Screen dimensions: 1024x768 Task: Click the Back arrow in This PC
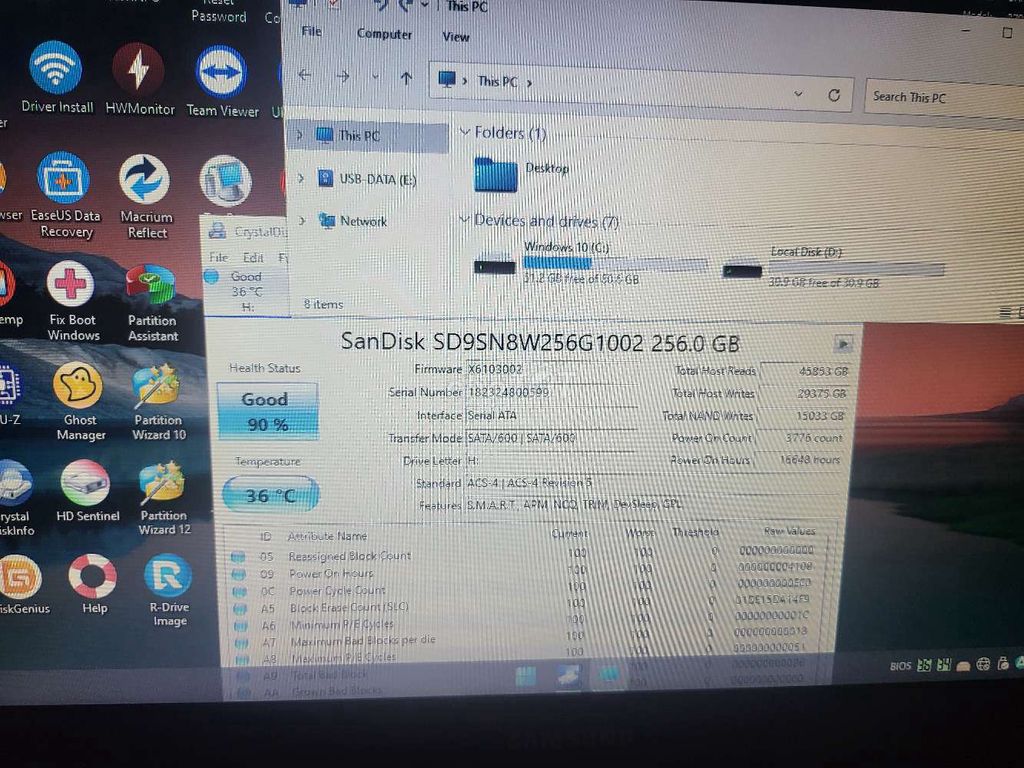tap(304, 75)
